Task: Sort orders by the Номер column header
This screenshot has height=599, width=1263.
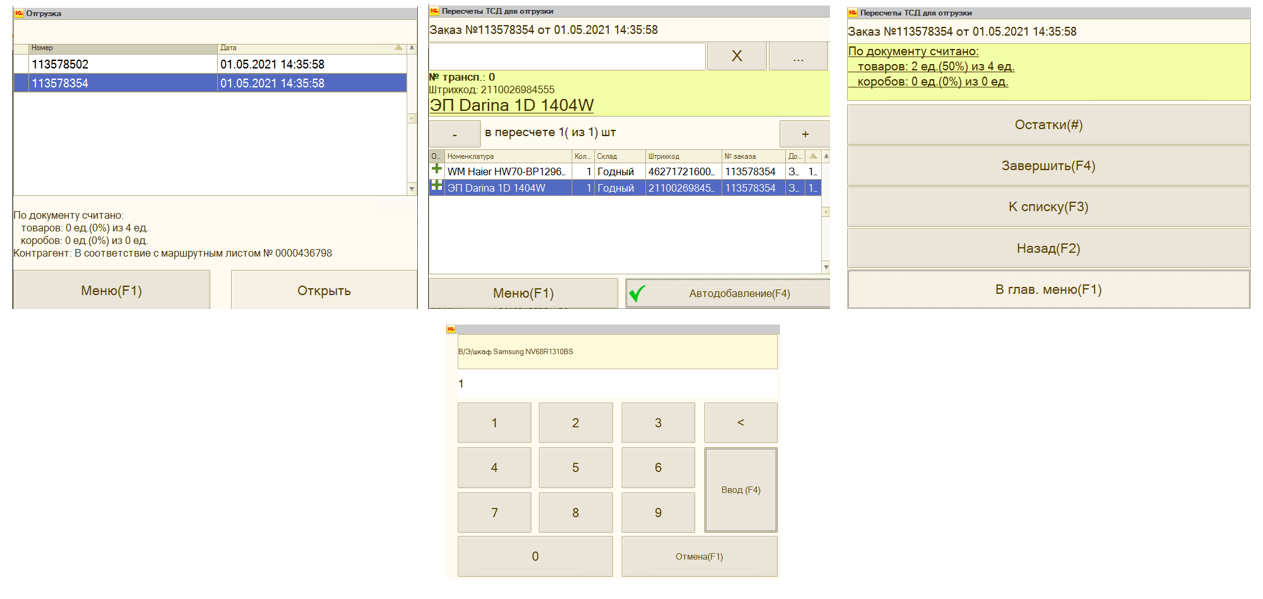Action: 123,47
